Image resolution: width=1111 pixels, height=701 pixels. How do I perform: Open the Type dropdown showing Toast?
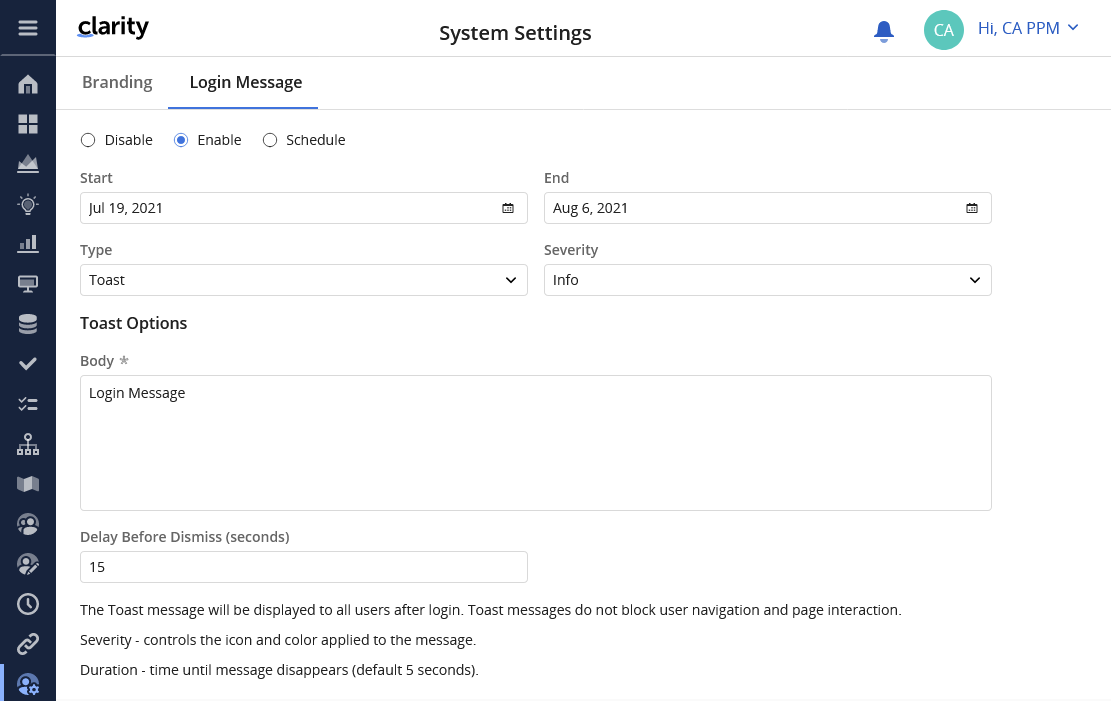[303, 280]
